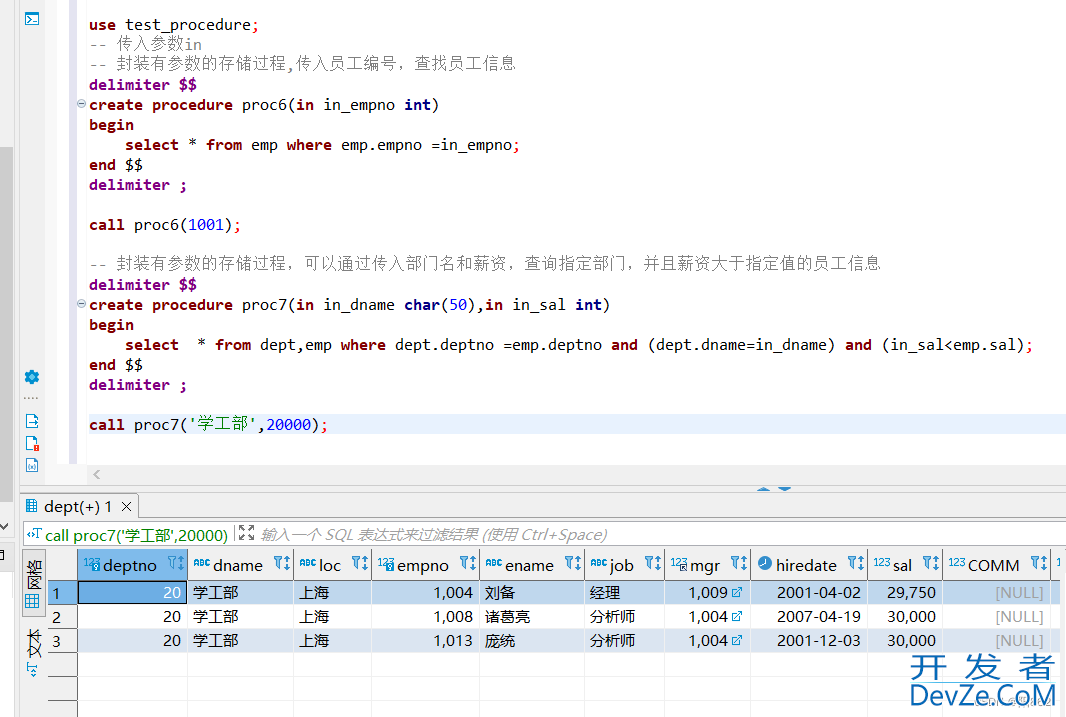Viewport: 1066px width, 717px height.
Task: Collapse the proc7 create procedure block
Action: pos(82,304)
